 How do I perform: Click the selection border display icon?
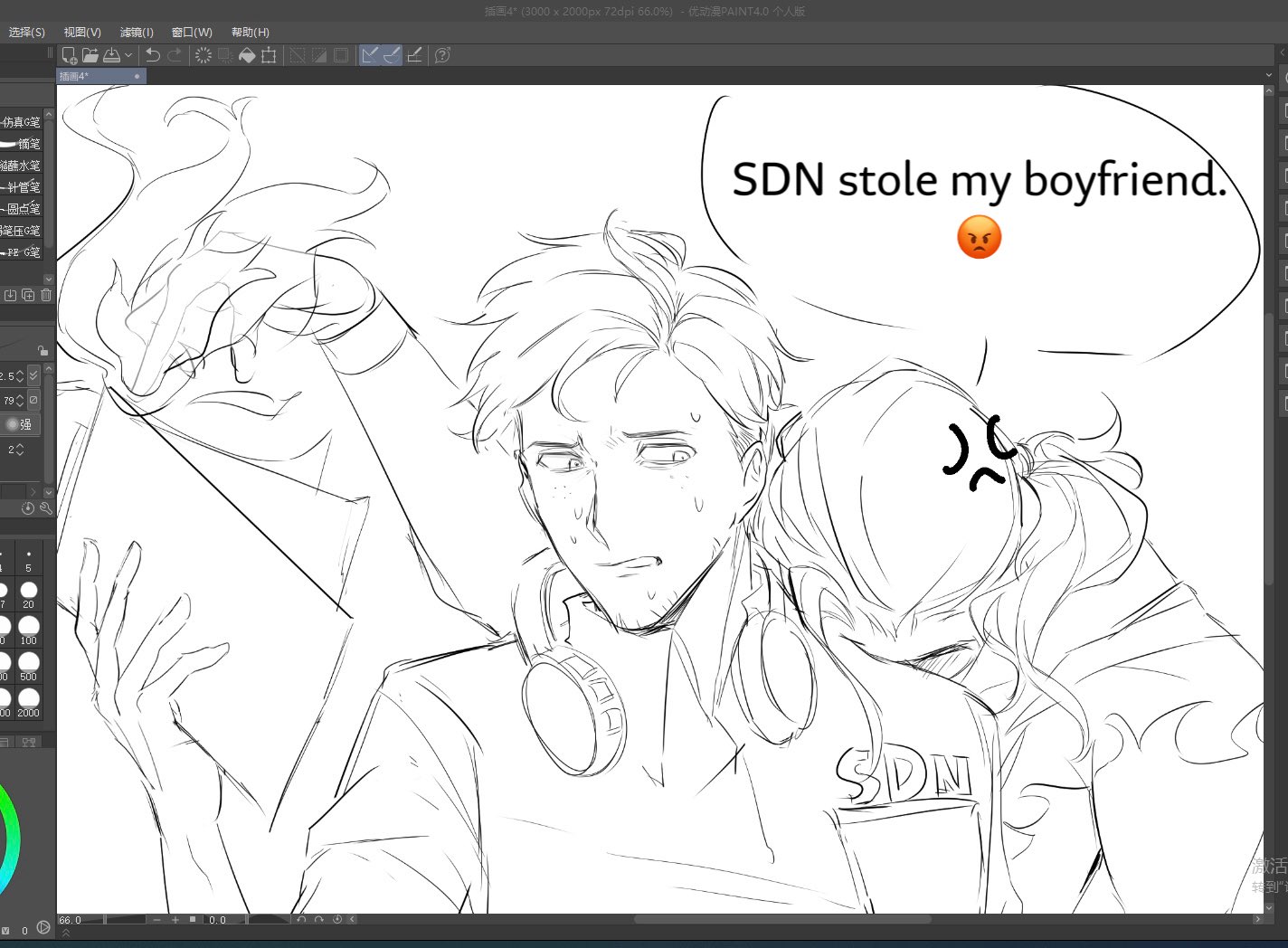tap(341, 55)
